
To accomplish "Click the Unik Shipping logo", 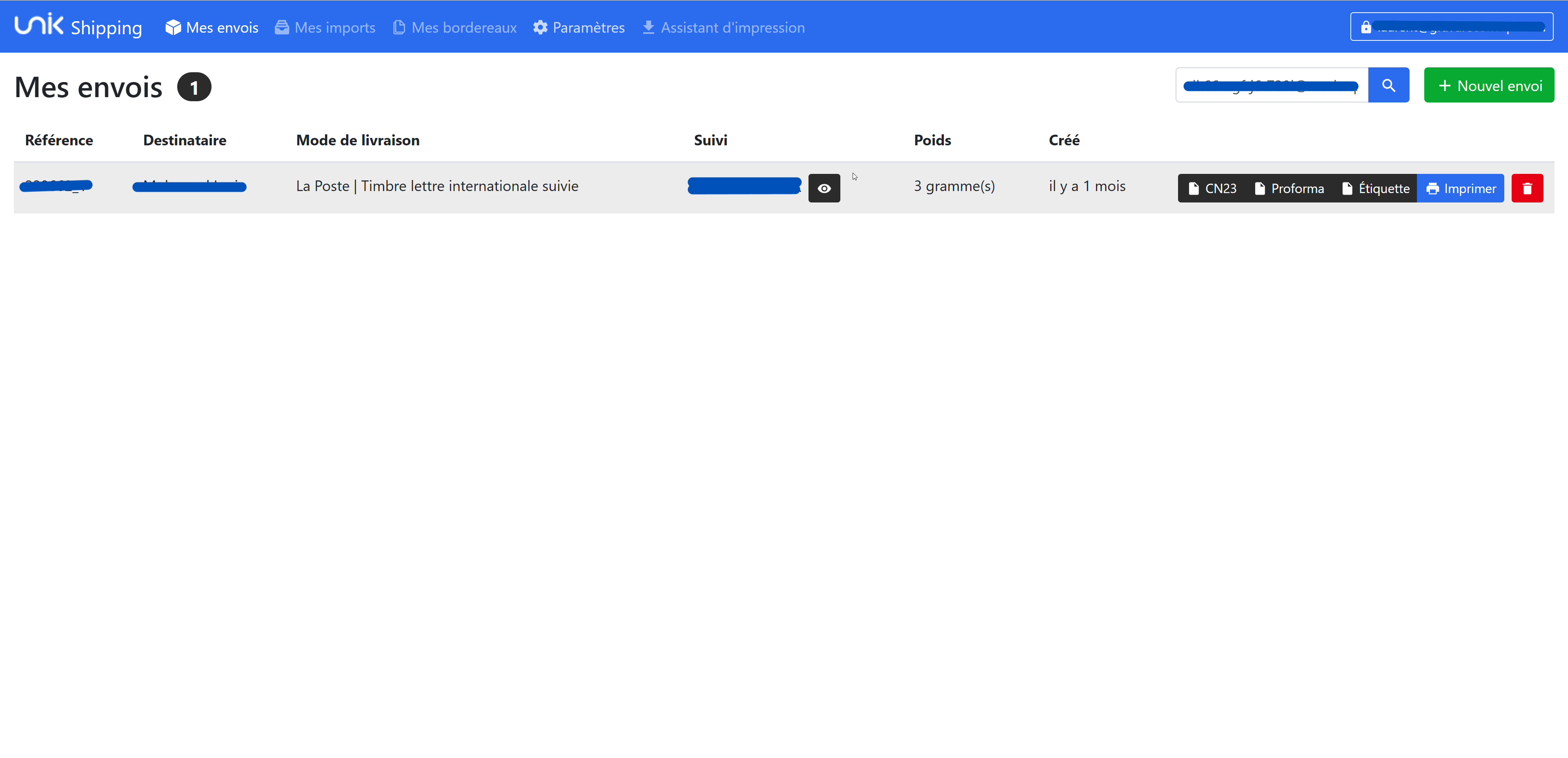I will coord(78,26).
